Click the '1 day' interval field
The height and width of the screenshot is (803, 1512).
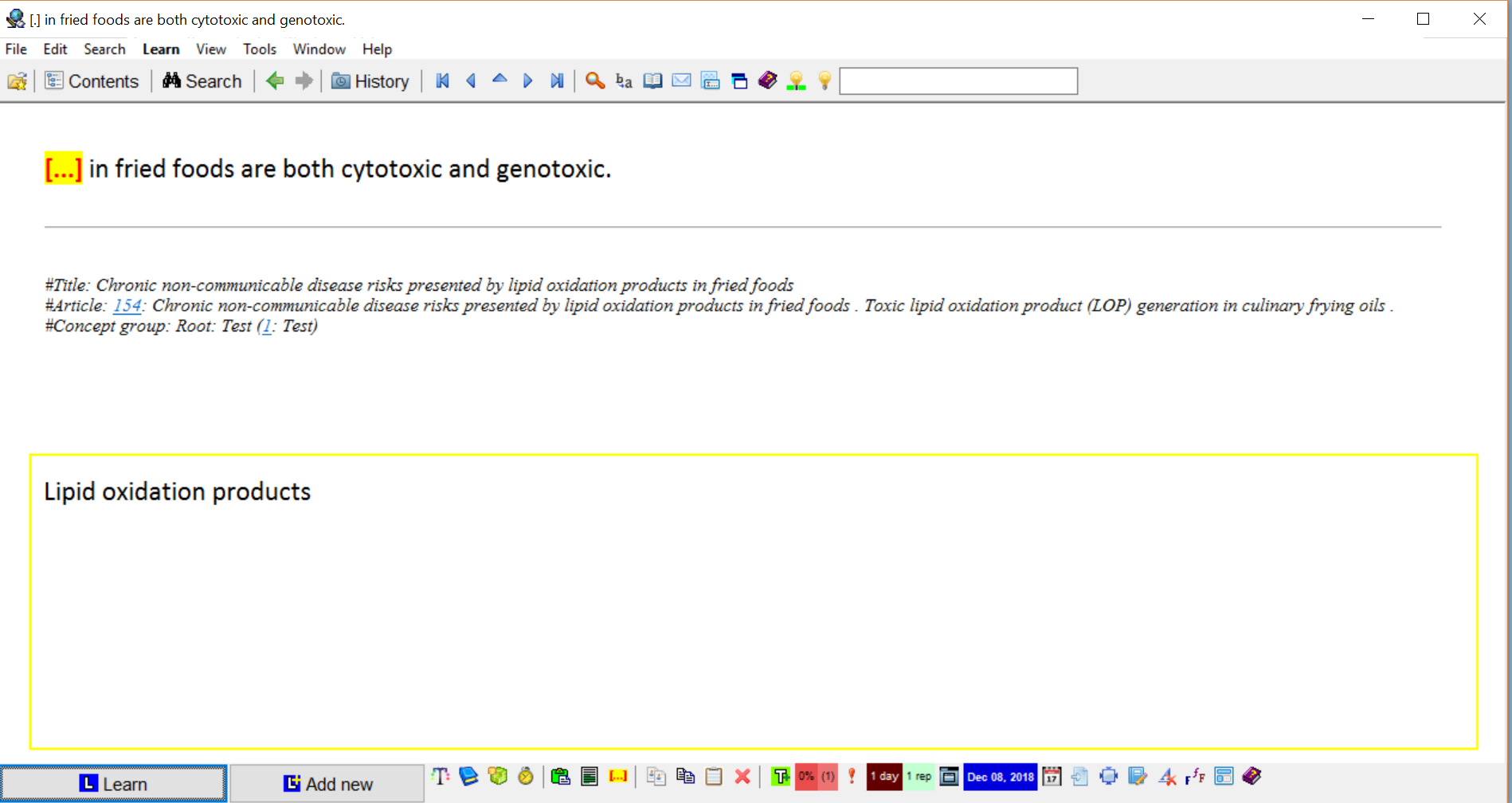coord(884,776)
